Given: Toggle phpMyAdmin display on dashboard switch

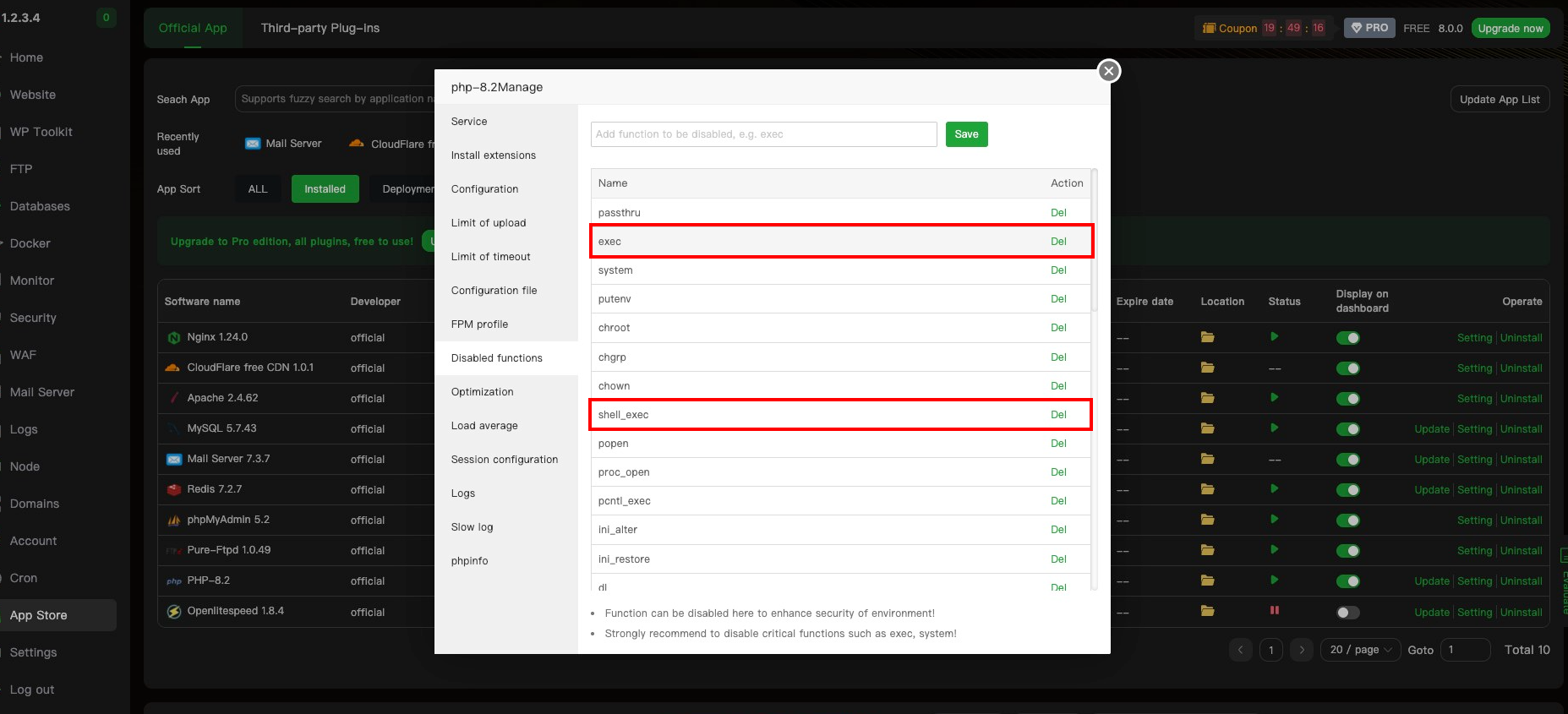Looking at the screenshot, I should [1347, 521].
